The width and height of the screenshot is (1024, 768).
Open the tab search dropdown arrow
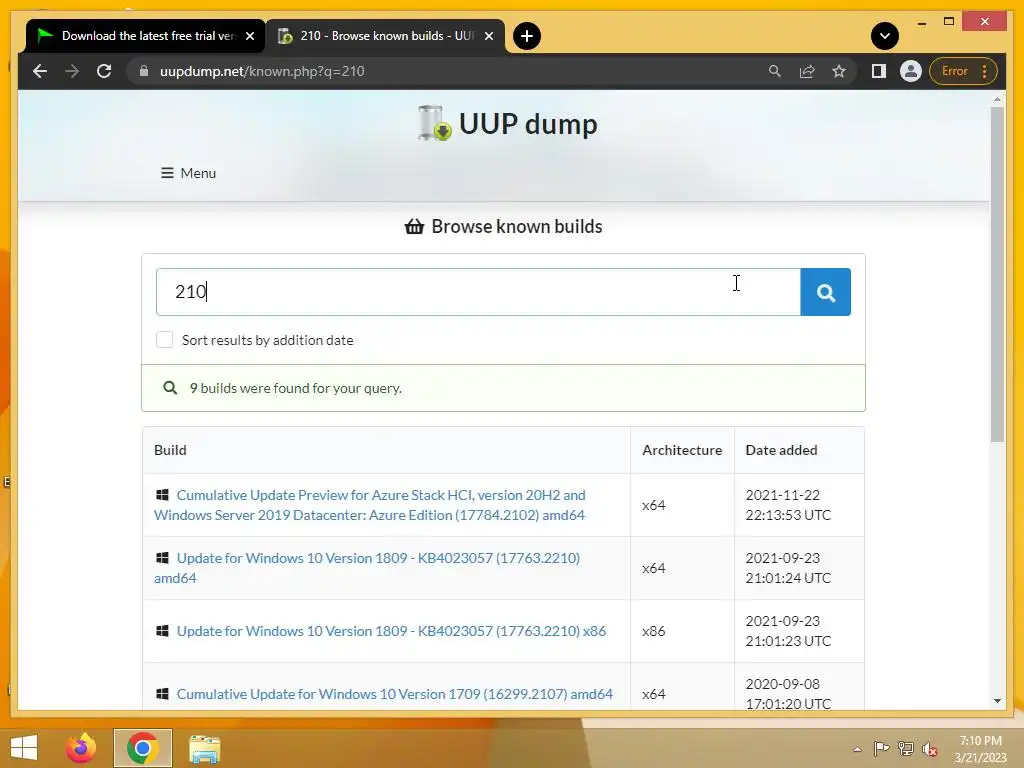(x=885, y=36)
